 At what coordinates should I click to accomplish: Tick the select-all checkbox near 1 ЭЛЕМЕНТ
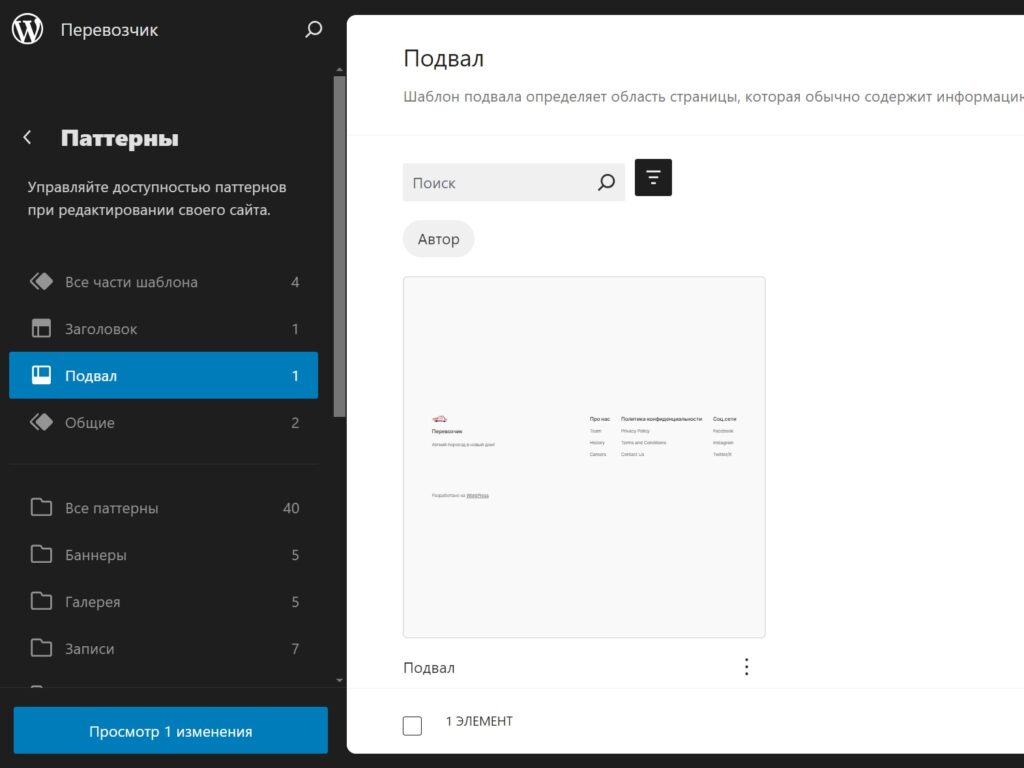(412, 725)
